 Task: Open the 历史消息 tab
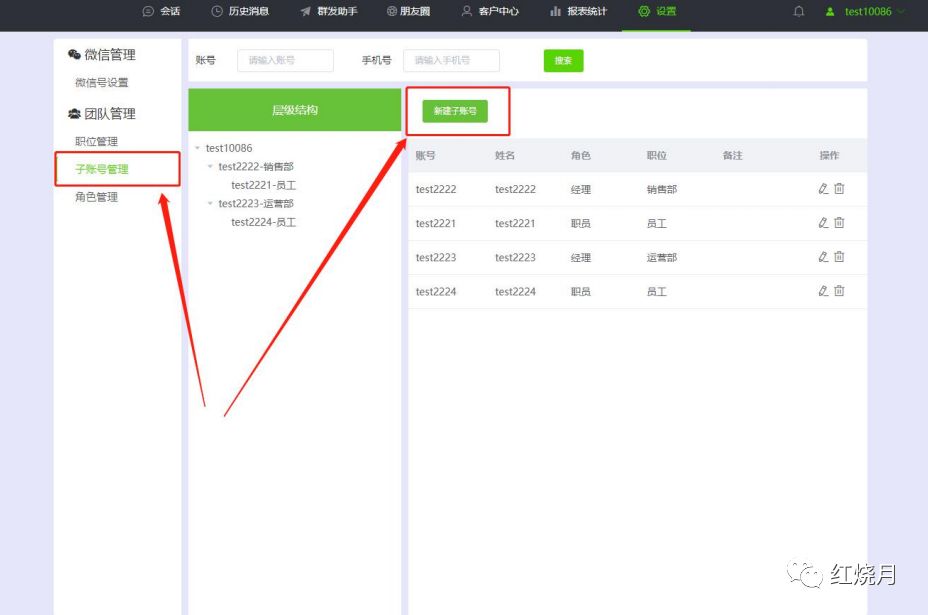pos(240,11)
